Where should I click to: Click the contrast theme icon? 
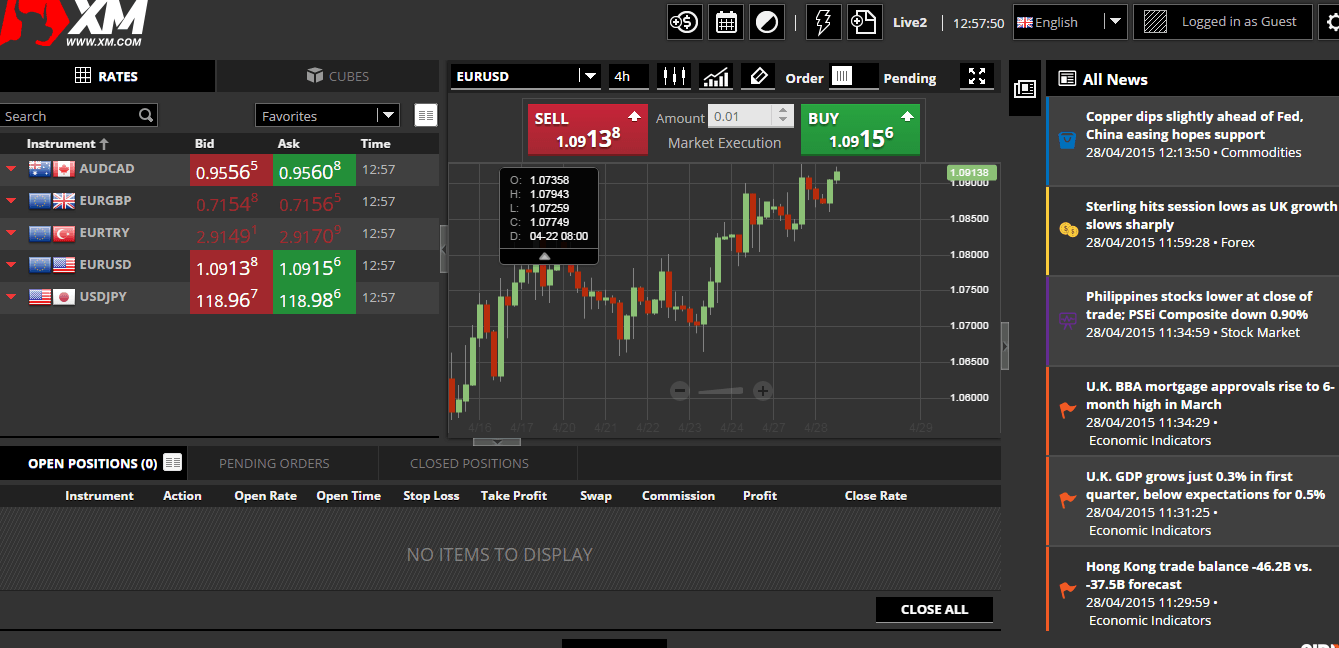click(767, 22)
